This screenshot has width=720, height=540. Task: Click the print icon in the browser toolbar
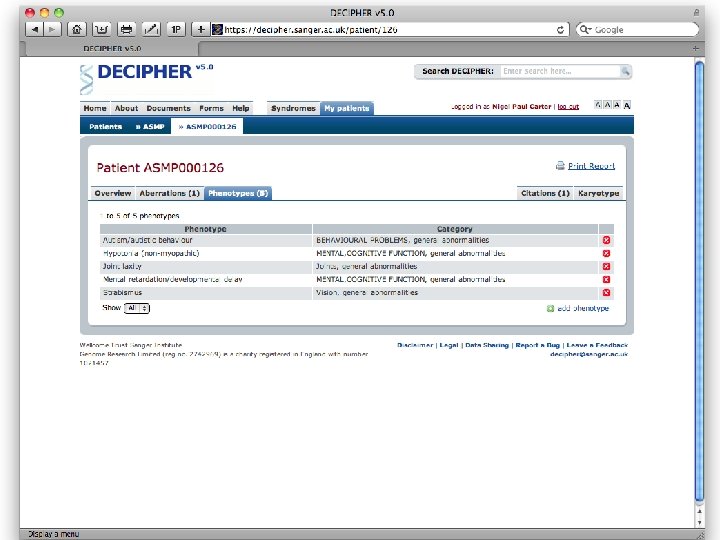coord(126,30)
